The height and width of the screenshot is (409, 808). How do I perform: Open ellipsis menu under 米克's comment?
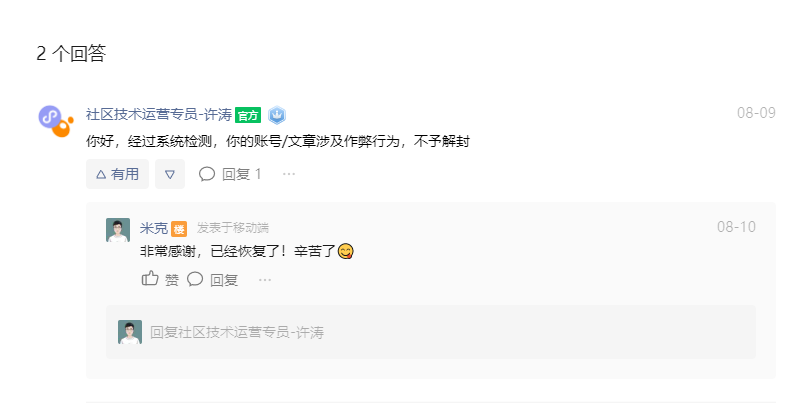click(x=265, y=280)
